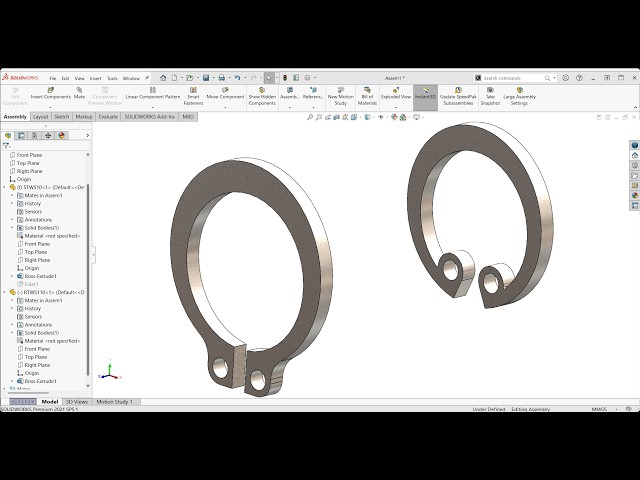Toggle Instant3D mode
The height and width of the screenshot is (480, 640).
[x=425, y=97]
